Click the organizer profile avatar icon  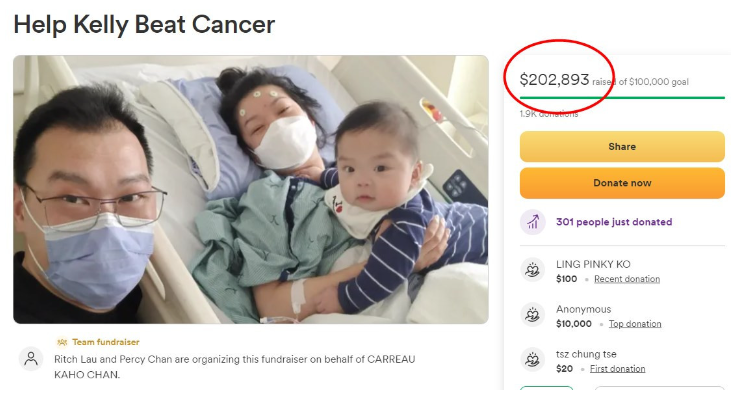coord(31,359)
